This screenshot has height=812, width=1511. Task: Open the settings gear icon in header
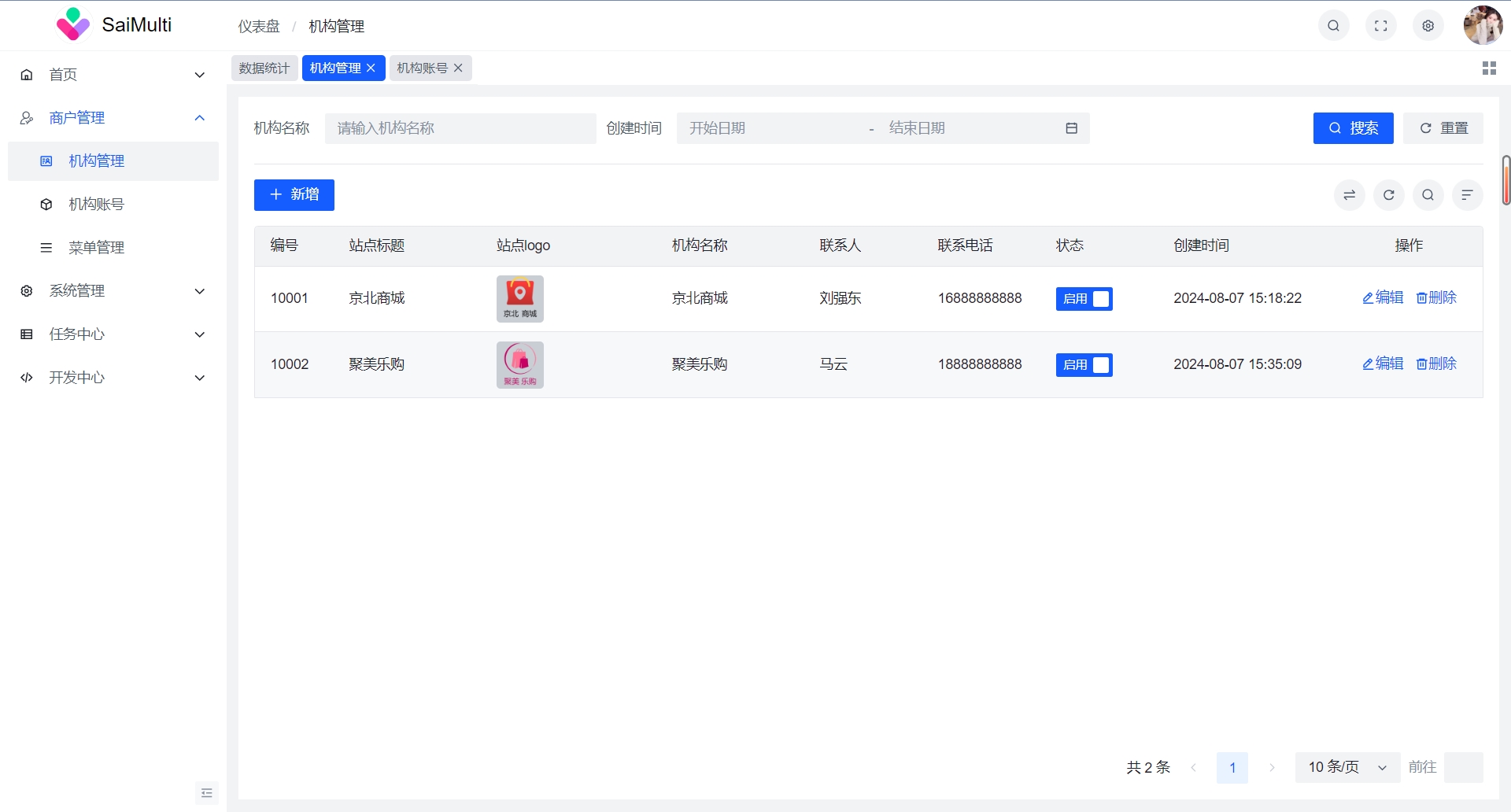[x=1428, y=26]
